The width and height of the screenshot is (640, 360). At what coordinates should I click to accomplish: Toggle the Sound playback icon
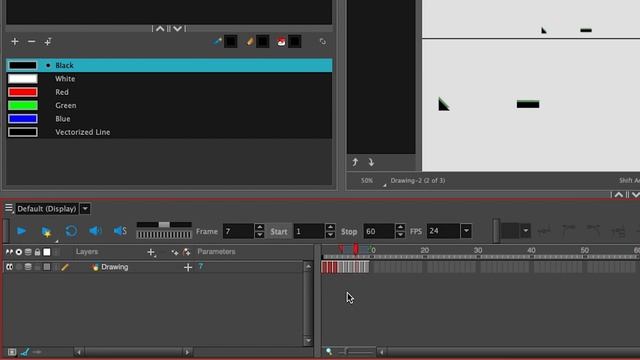click(95, 231)
